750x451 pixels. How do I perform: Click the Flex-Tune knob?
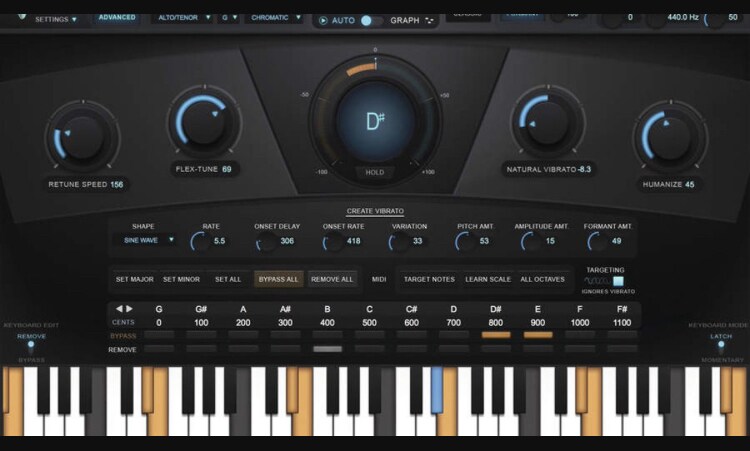(205, 121)
